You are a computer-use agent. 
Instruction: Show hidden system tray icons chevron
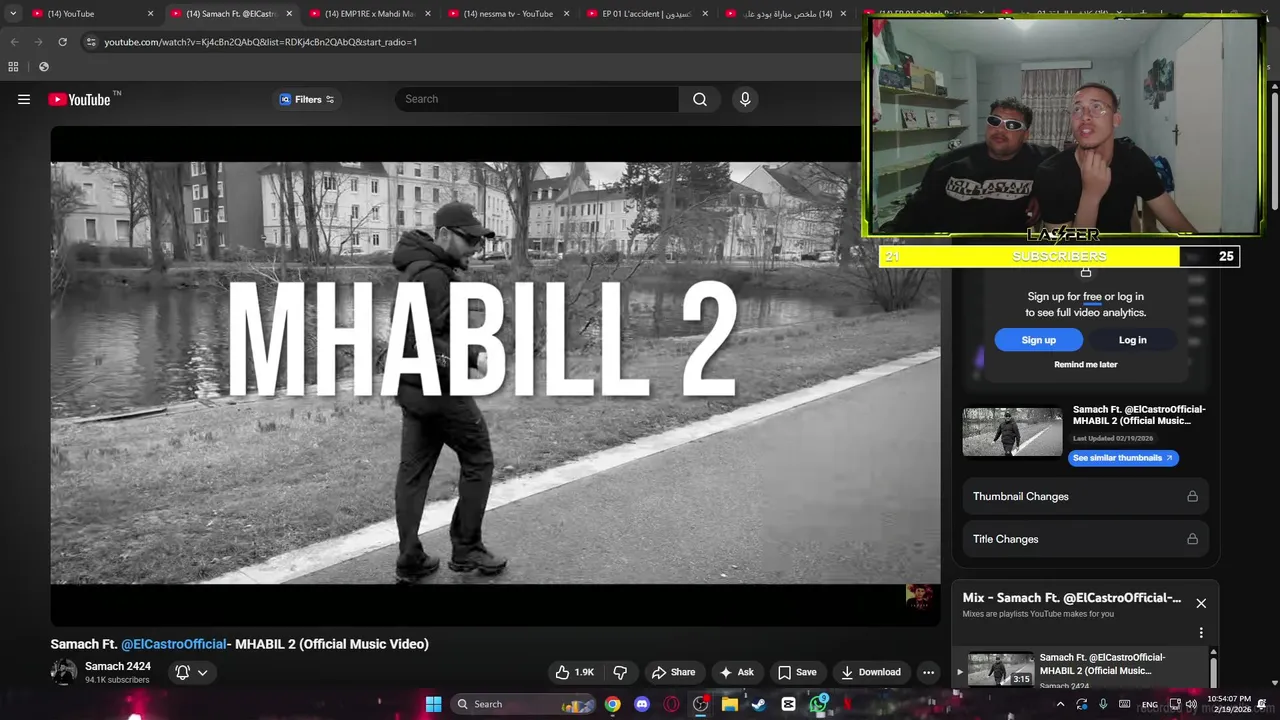(1060, 704)
